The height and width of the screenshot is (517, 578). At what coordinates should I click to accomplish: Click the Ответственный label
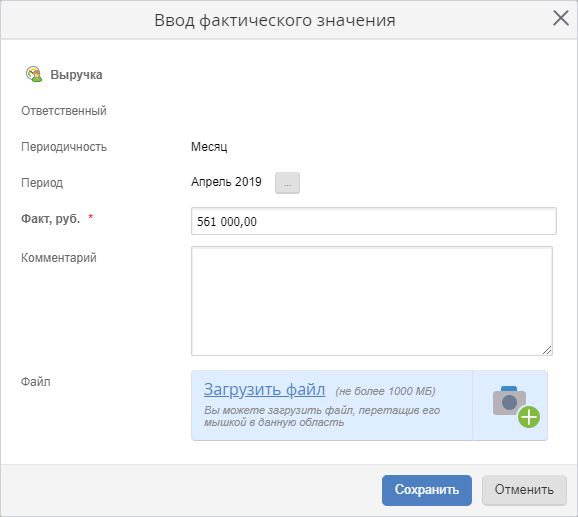click(64, 111)
